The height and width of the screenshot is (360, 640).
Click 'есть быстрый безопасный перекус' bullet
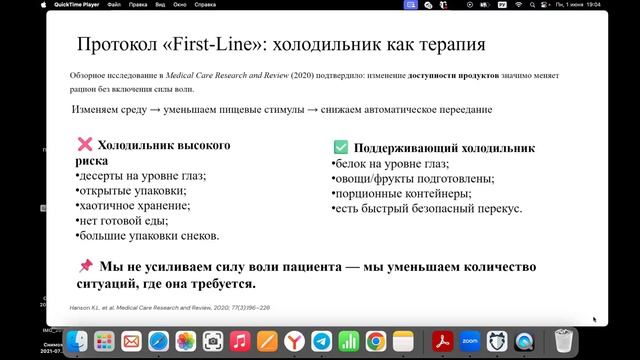pos(427,209)
